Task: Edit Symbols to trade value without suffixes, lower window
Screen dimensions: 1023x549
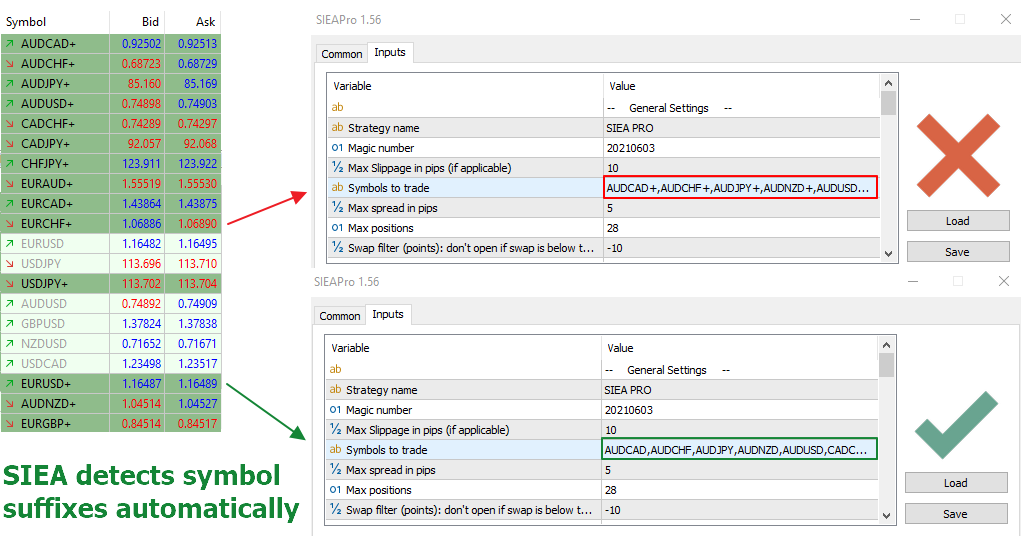Action: point(739,449)
